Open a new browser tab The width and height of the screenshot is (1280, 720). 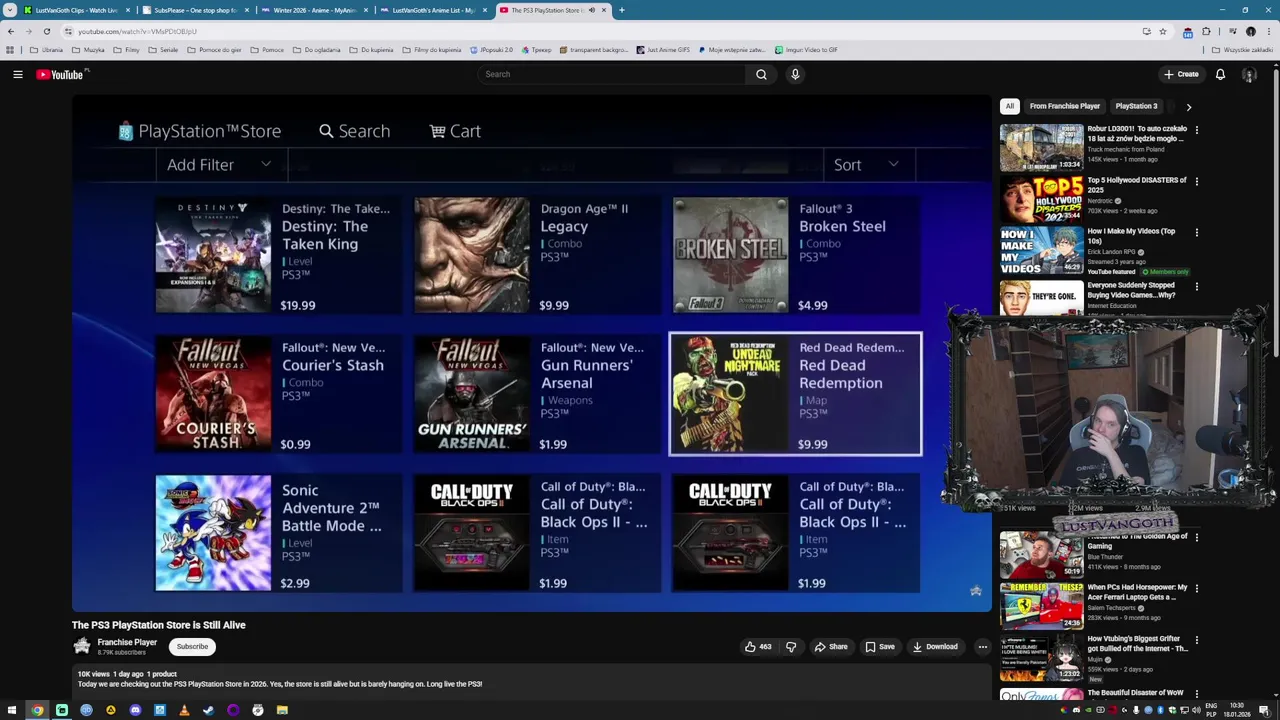[621, 10]
